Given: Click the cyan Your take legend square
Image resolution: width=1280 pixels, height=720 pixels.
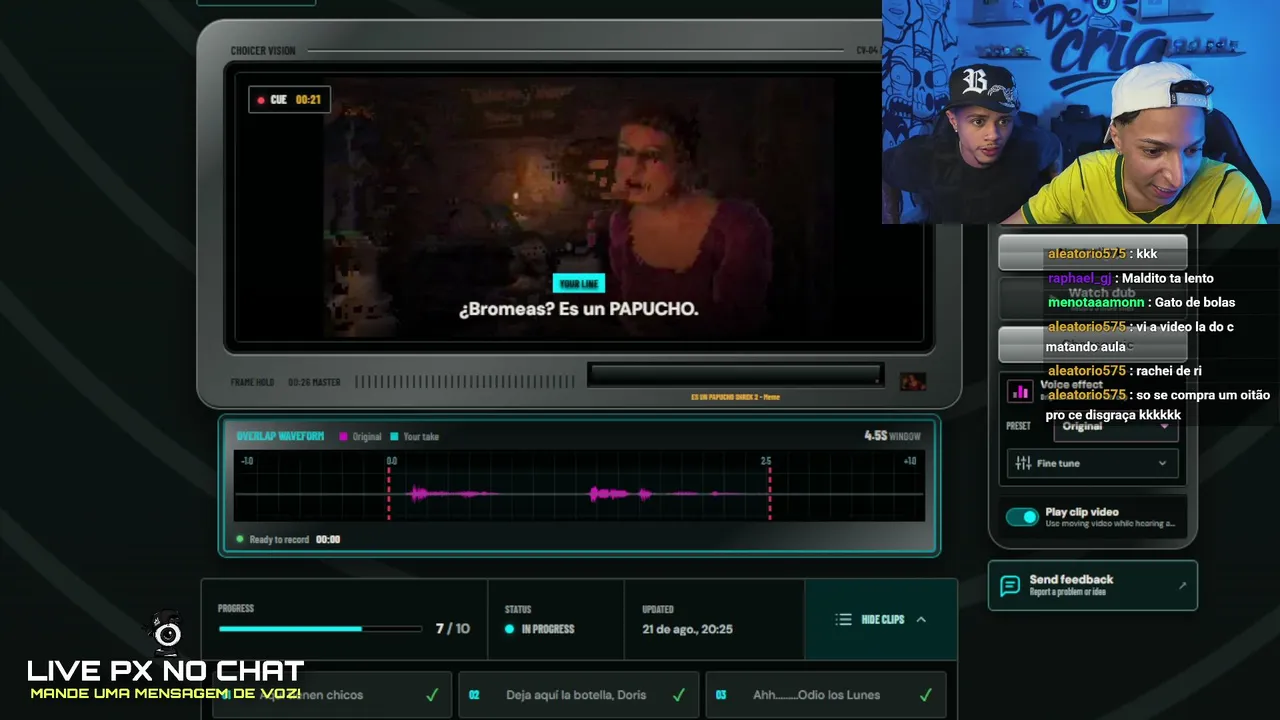Looking at the screenshot, I should click(394, 436).
